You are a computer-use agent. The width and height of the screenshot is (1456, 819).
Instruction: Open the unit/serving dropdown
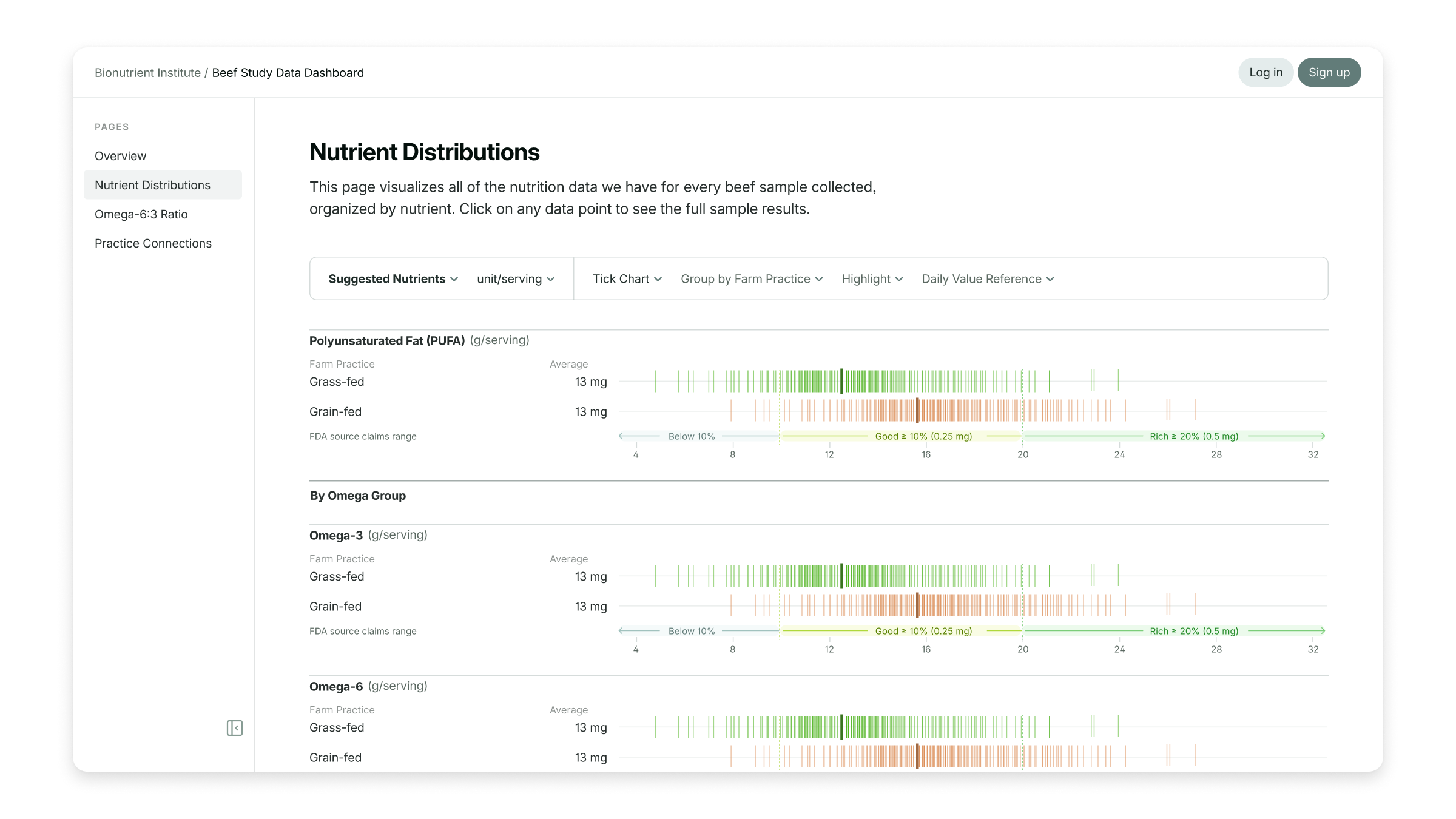[x=516, y=279]
